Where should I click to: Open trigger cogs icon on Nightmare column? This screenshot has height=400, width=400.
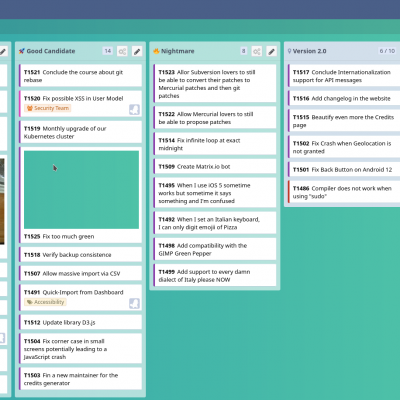[x=257, y=51]
